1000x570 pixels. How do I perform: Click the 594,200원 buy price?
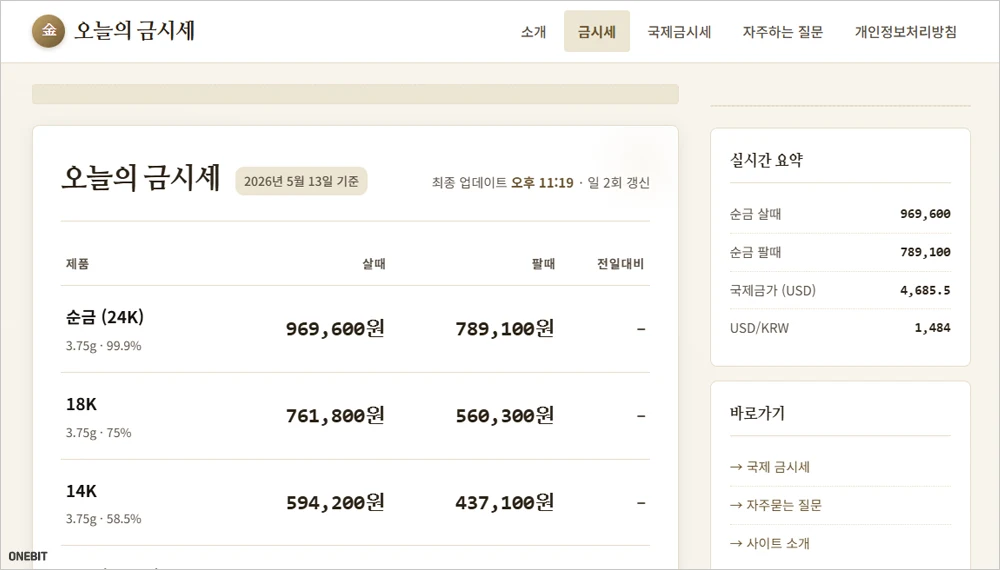point(335,502)
